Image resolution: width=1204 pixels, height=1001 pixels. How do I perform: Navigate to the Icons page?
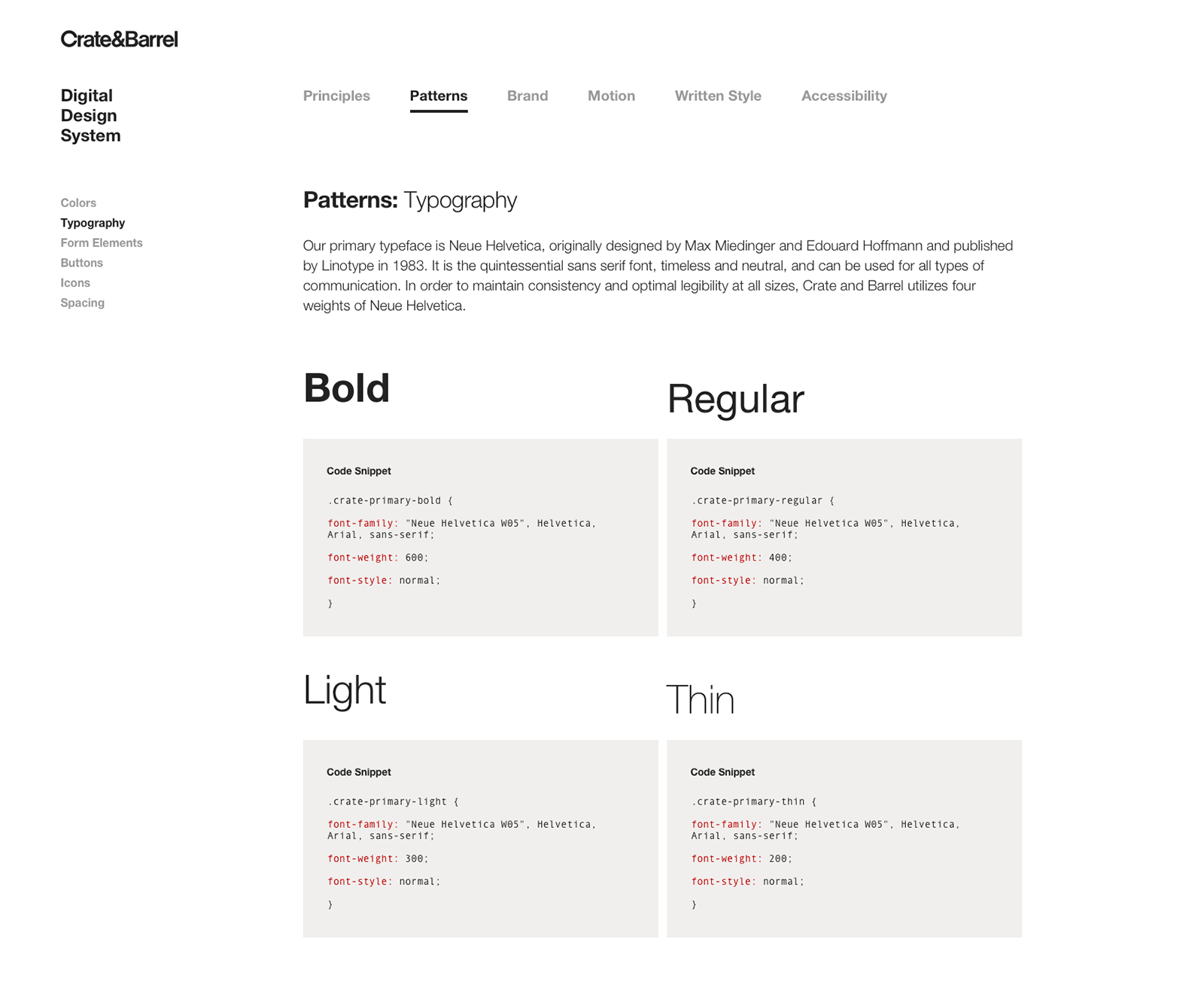tap(75, 283)
